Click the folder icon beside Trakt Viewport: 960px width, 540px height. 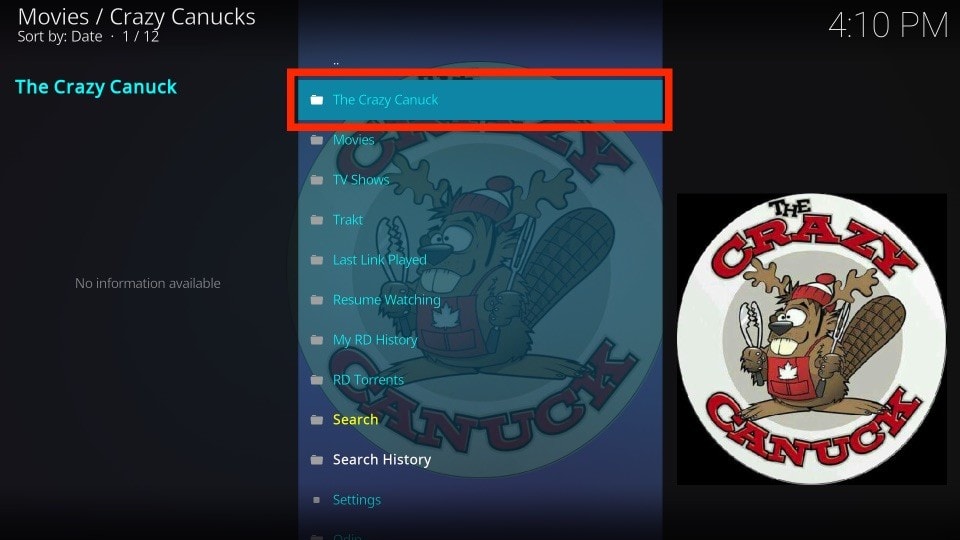[x=317, y=220]
